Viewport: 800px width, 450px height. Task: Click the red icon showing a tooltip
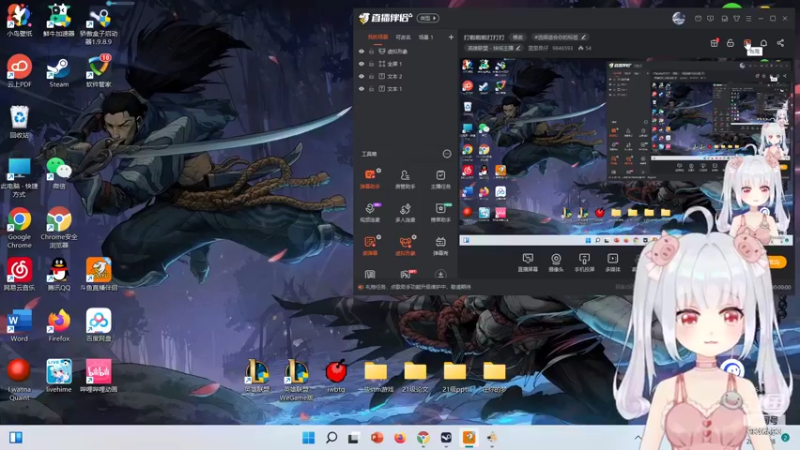tap(747, 43)
